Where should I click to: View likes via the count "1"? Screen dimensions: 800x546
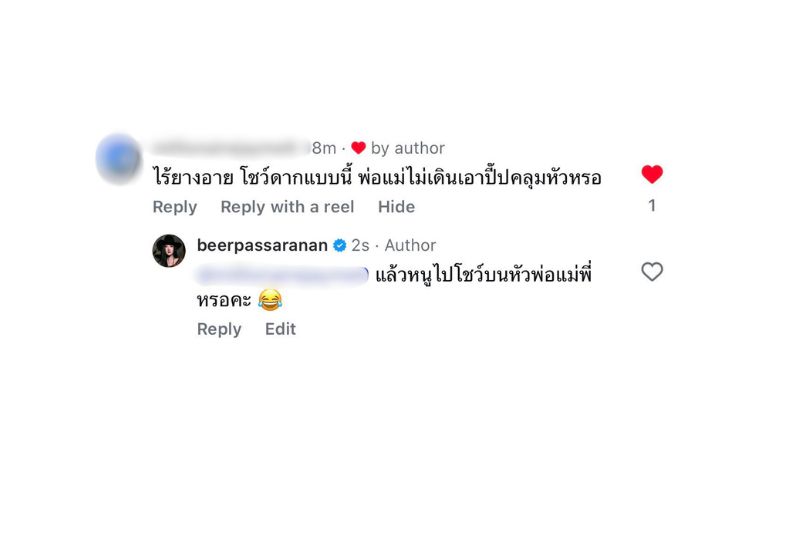click(652, 206)
